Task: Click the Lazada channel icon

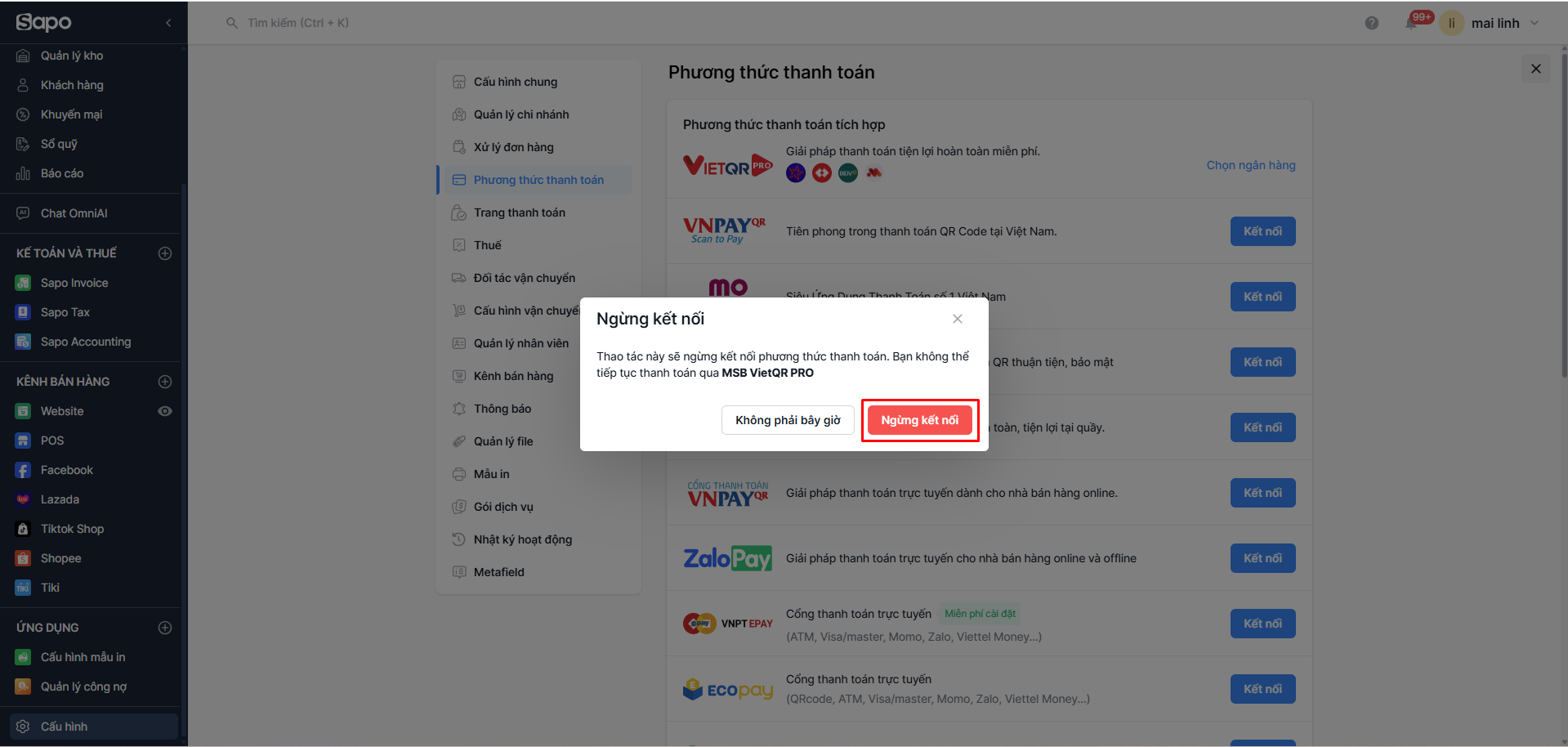Action: pos(23,499)
